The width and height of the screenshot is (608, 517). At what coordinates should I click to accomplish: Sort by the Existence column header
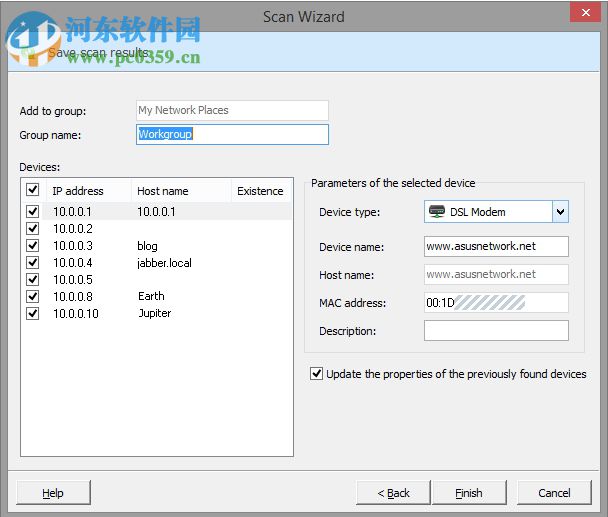262,191
